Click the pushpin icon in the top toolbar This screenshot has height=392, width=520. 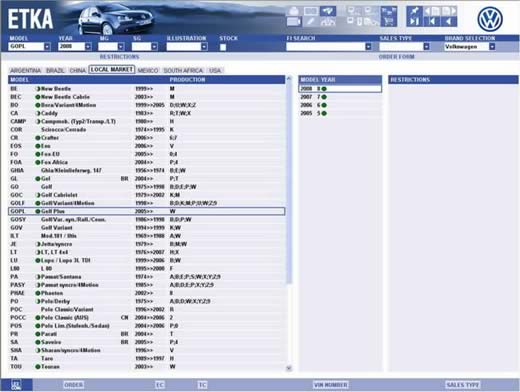[414, 11]
